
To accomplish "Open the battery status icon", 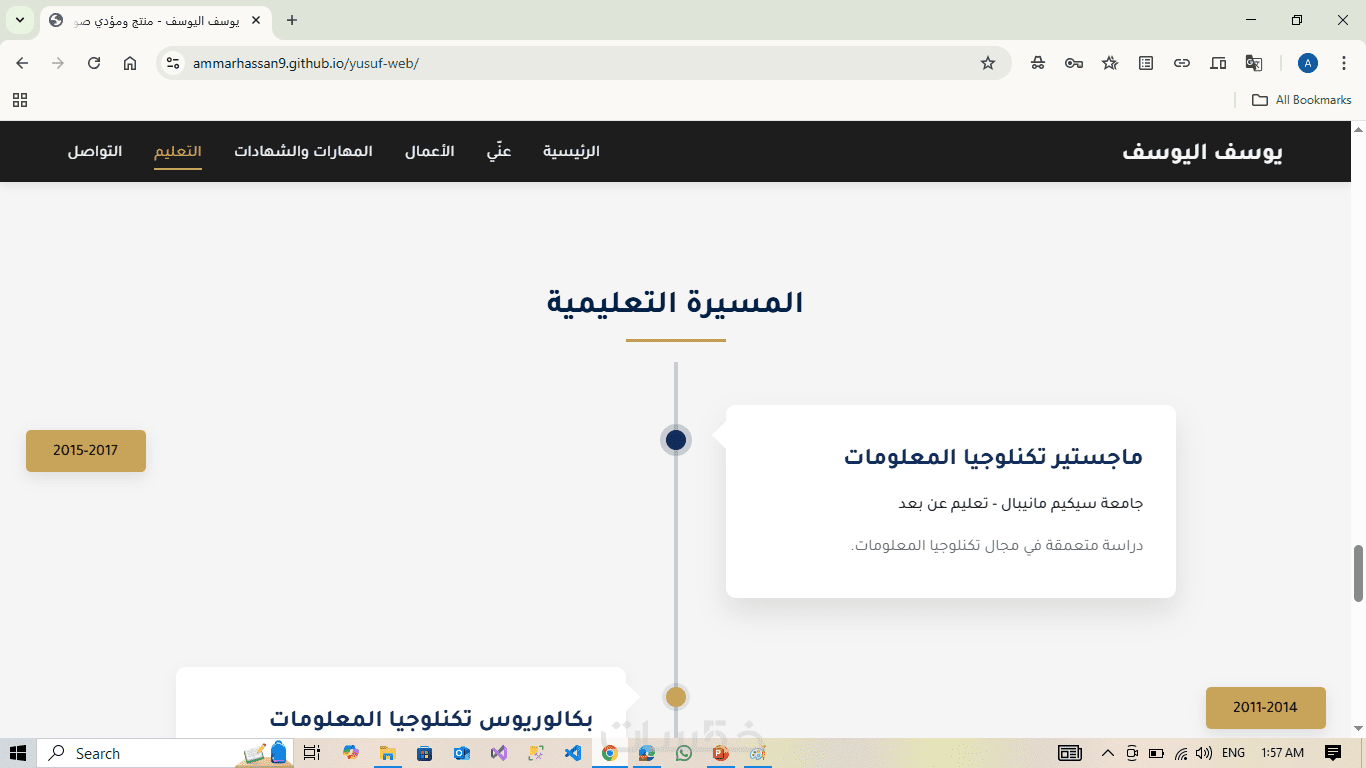I will pyautogui.click(x=1156, y=753).
